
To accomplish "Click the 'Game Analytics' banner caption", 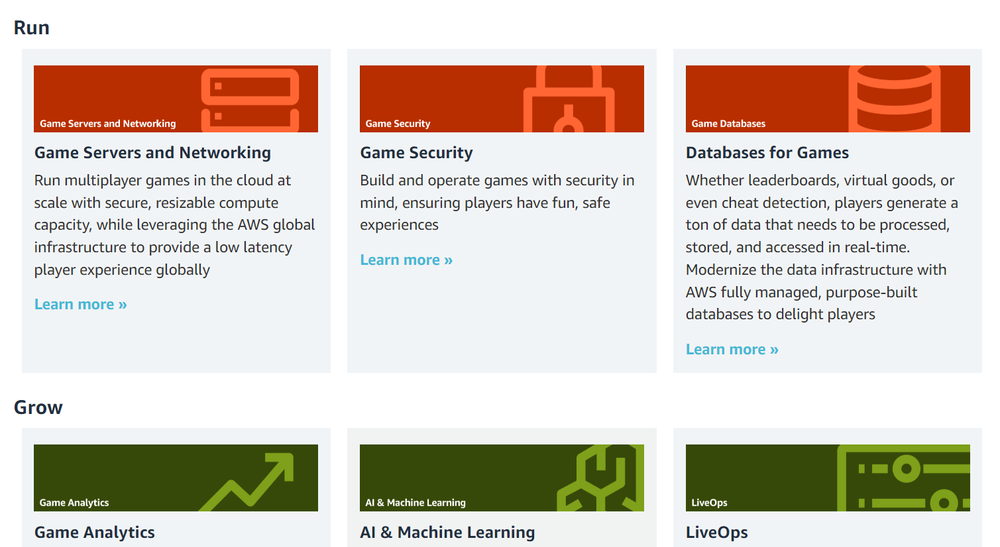I will tap(74, 503).
